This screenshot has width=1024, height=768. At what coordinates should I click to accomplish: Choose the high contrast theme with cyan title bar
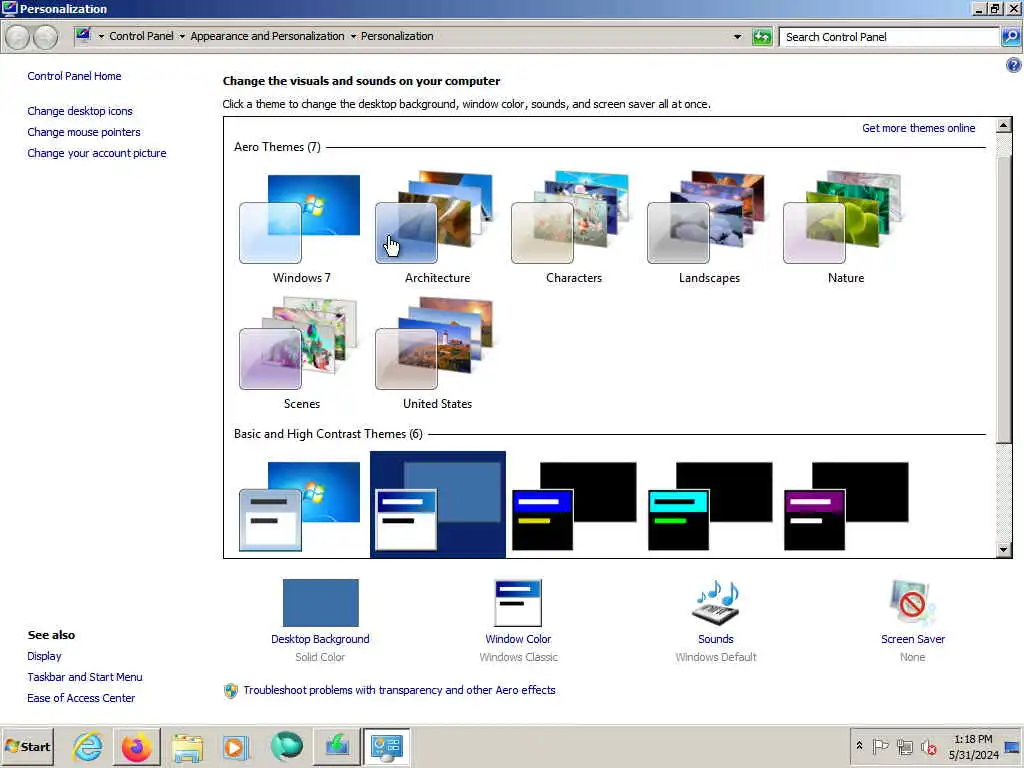pos(709,506)
